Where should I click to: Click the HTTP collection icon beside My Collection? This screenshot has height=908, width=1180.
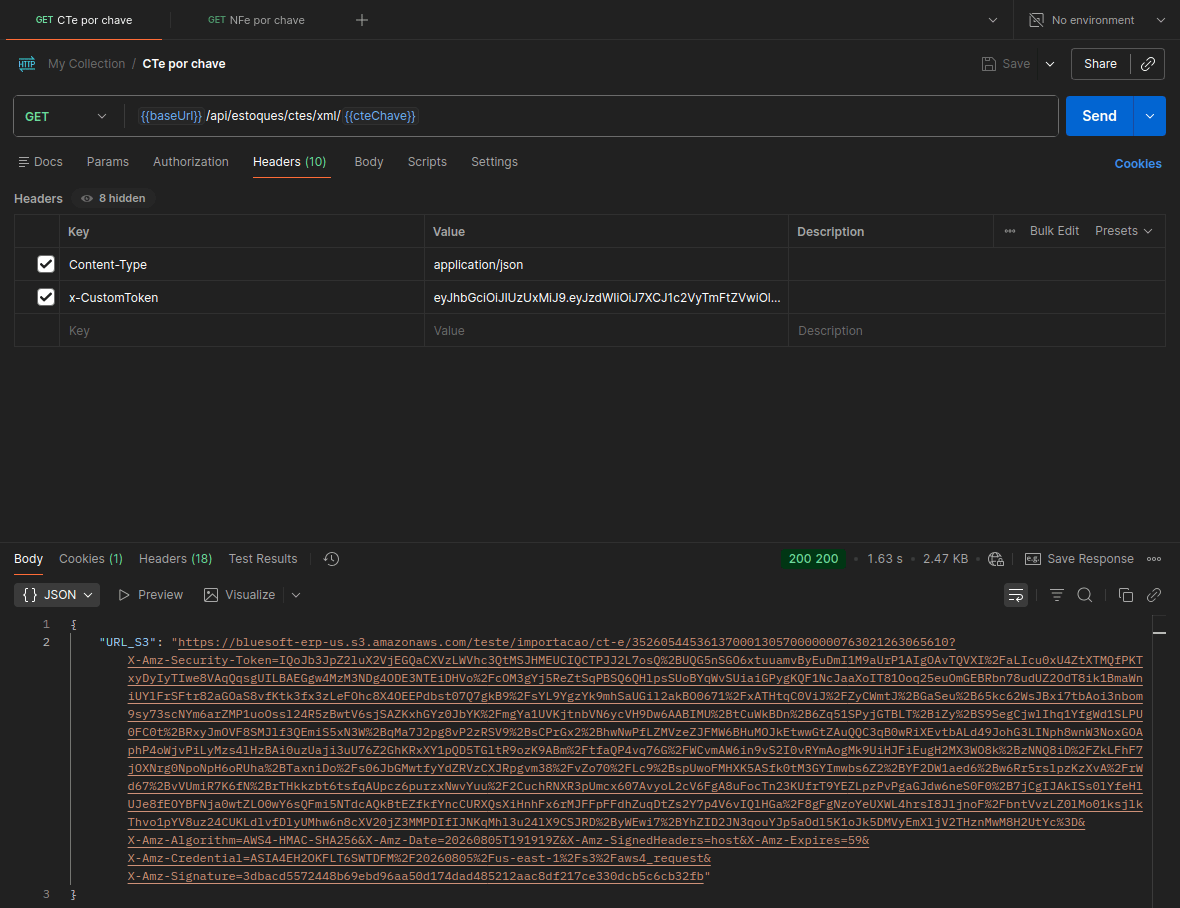pyautogui.click(x=27, y=64)
